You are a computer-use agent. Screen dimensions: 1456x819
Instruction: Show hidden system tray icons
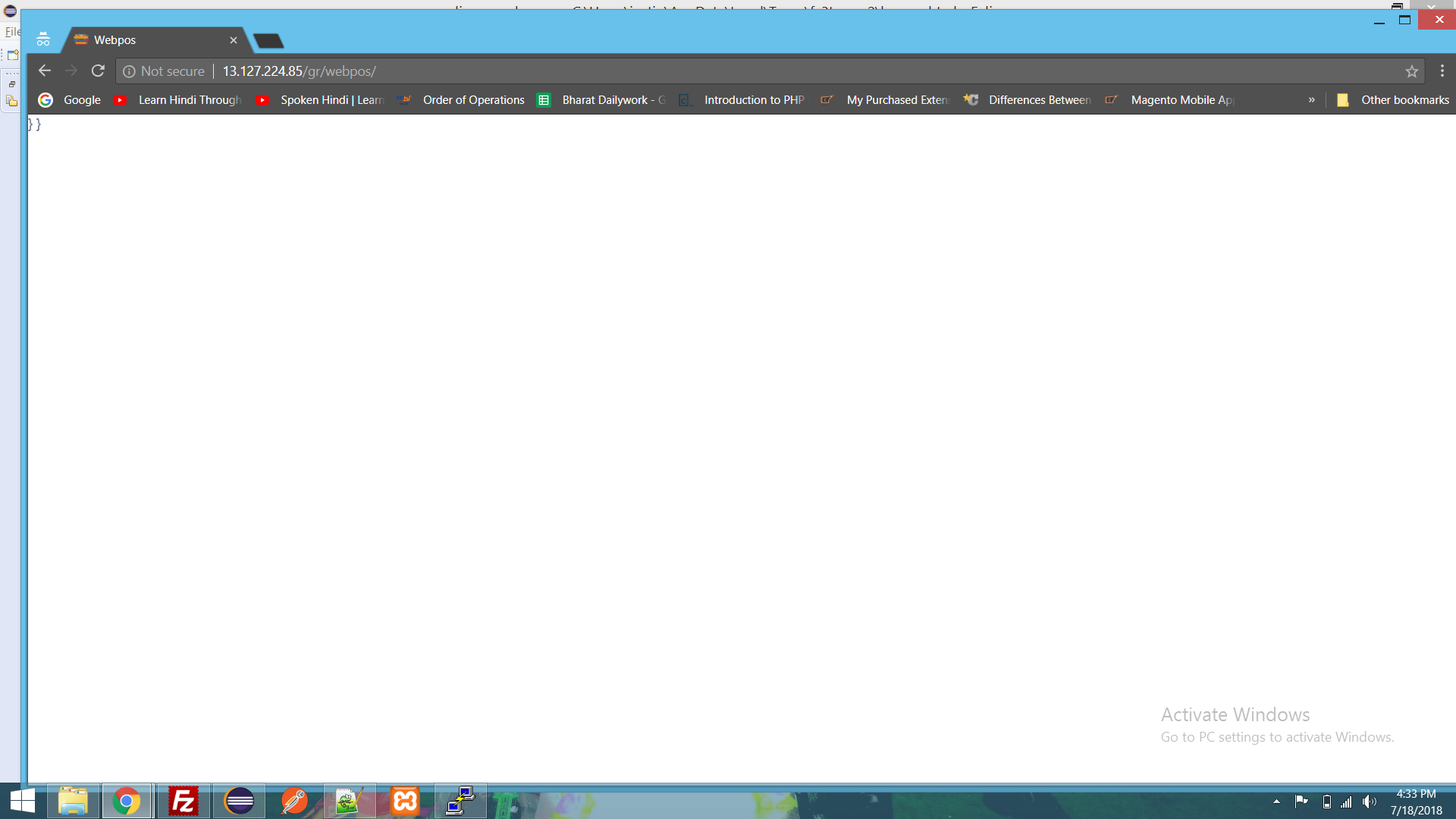(x=1276, y=802)
